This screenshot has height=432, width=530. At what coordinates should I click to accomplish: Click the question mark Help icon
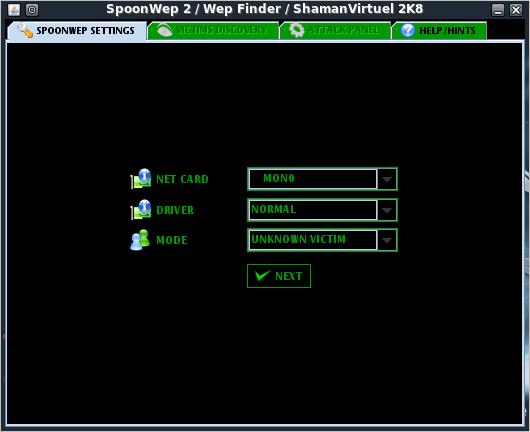click(408, 30)
